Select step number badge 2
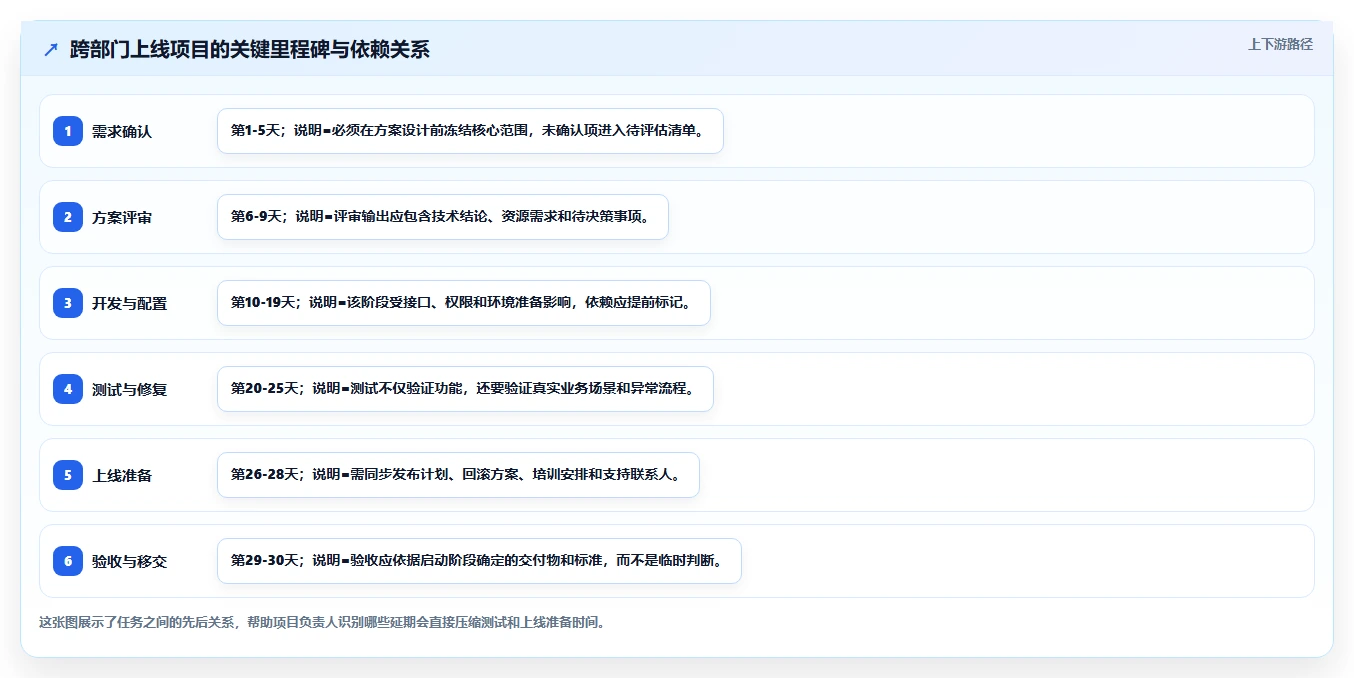Image resolution: width=1354 pixels, height=678 pixels. [68, 217]
